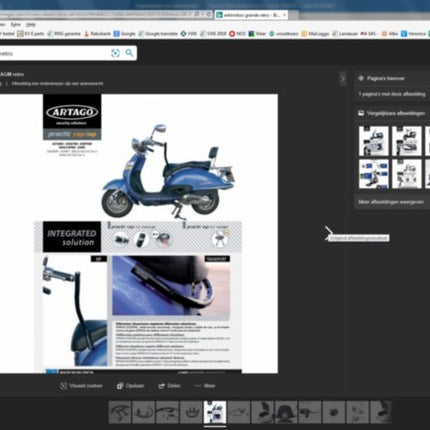The image size is (430, 430).
Task: Open the RNG garantie bookmark
Action: tap(64, 34)
